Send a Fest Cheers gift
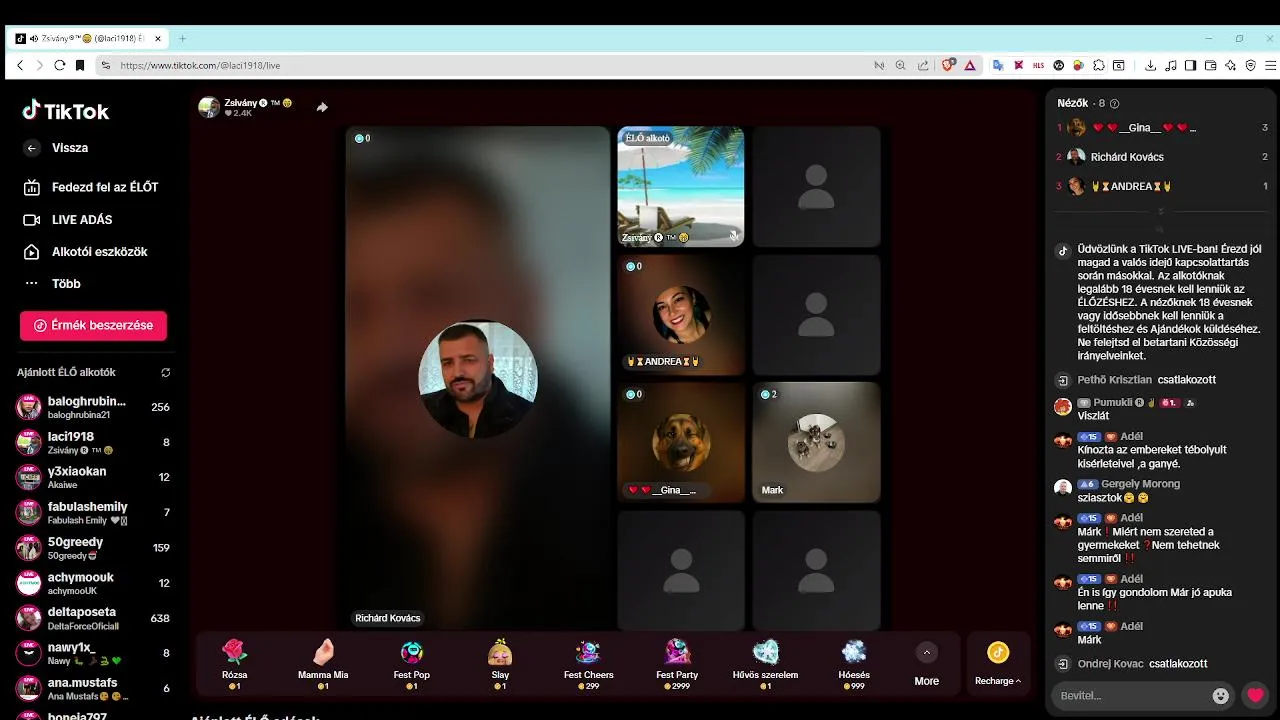Viewport: 1280px width, 720px height. (x=588, y=664)
